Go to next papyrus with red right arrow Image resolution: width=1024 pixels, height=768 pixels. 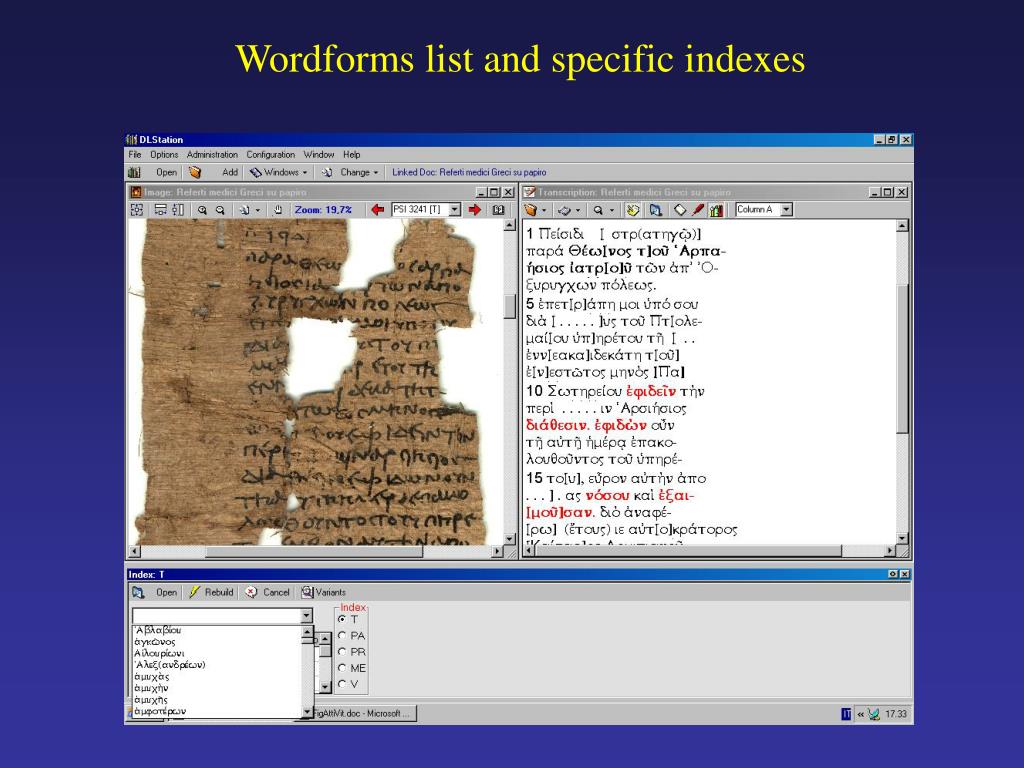pos(475,210)
